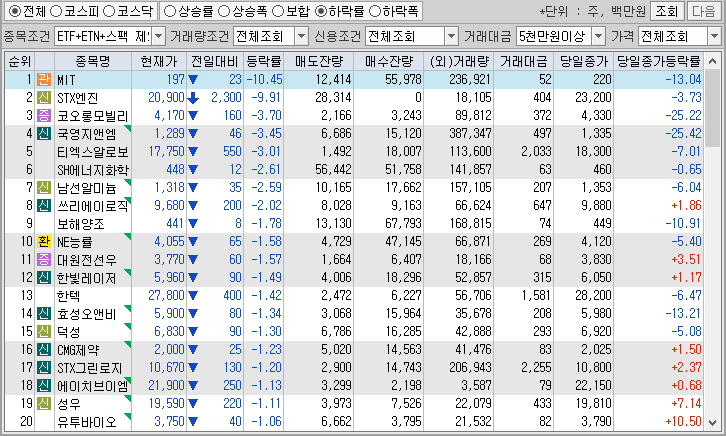This screenshot has height=436, width=726.
Task: Click the 신 badge beside STX엔진
Action: (44, 98)
